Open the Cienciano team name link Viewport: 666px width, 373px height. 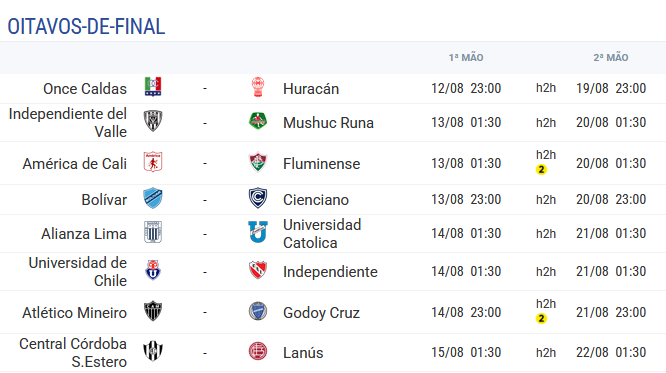[316, 200]
